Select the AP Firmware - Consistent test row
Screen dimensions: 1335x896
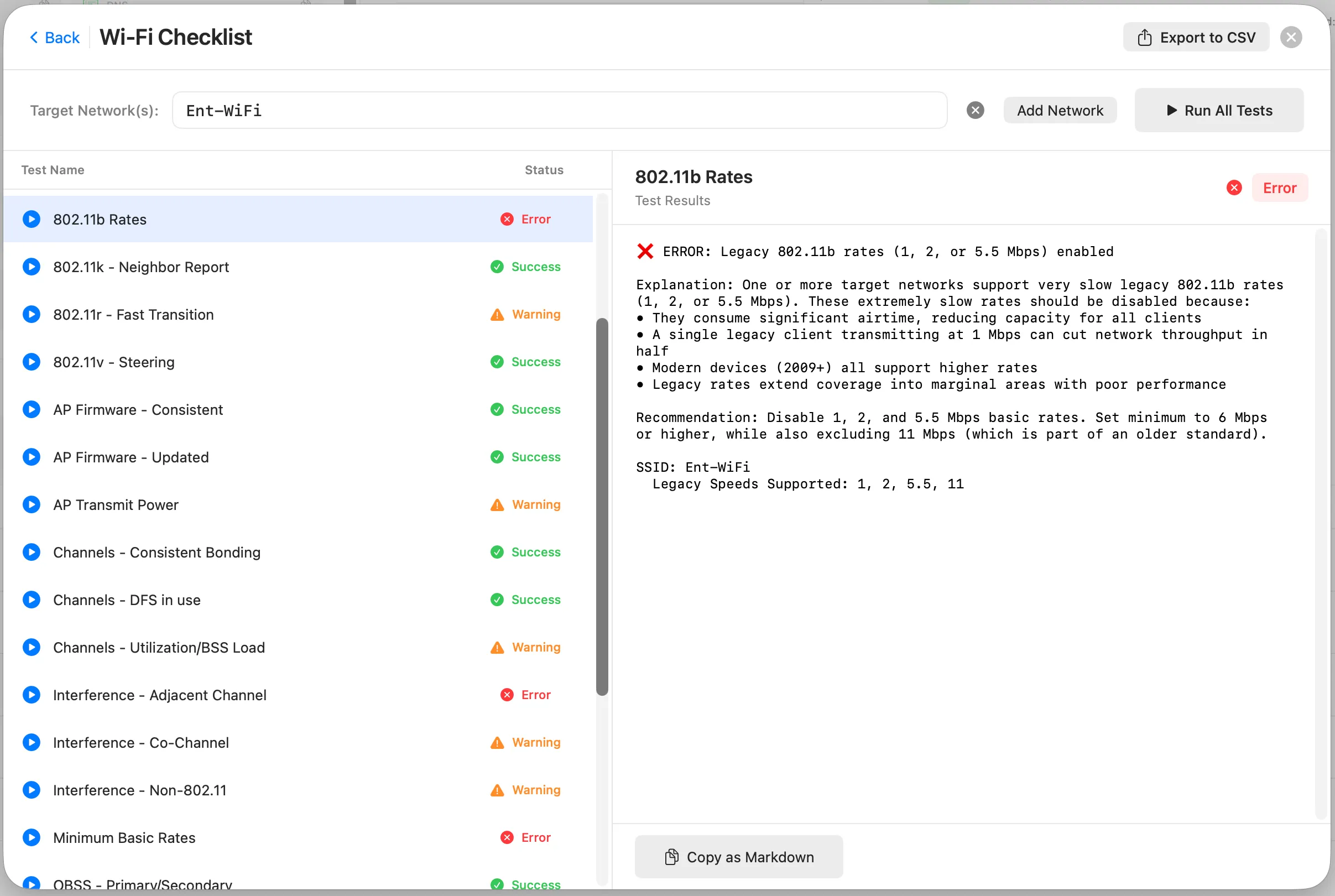[x=228, y=409]
